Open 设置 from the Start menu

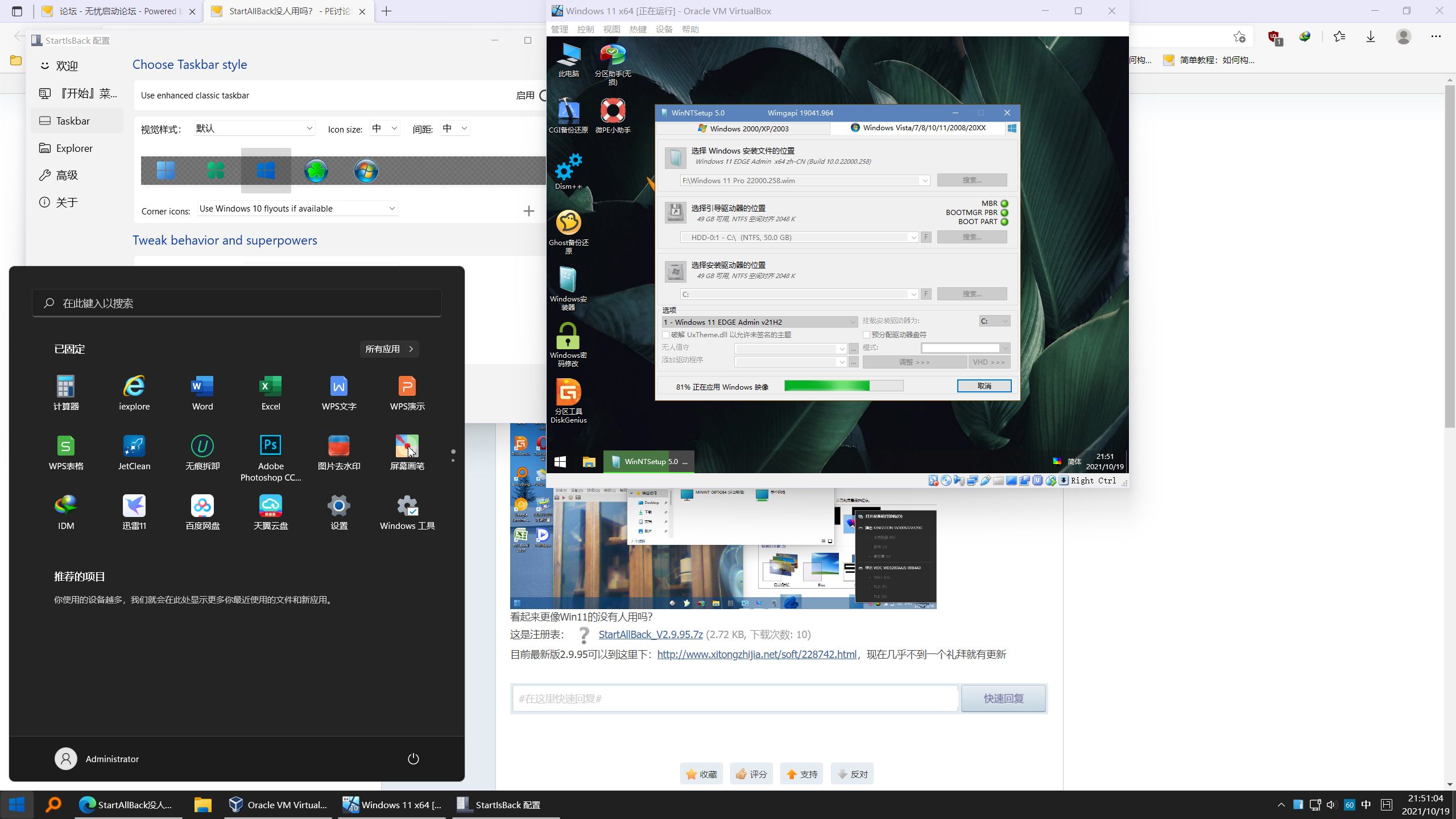(x=339, y=512)
